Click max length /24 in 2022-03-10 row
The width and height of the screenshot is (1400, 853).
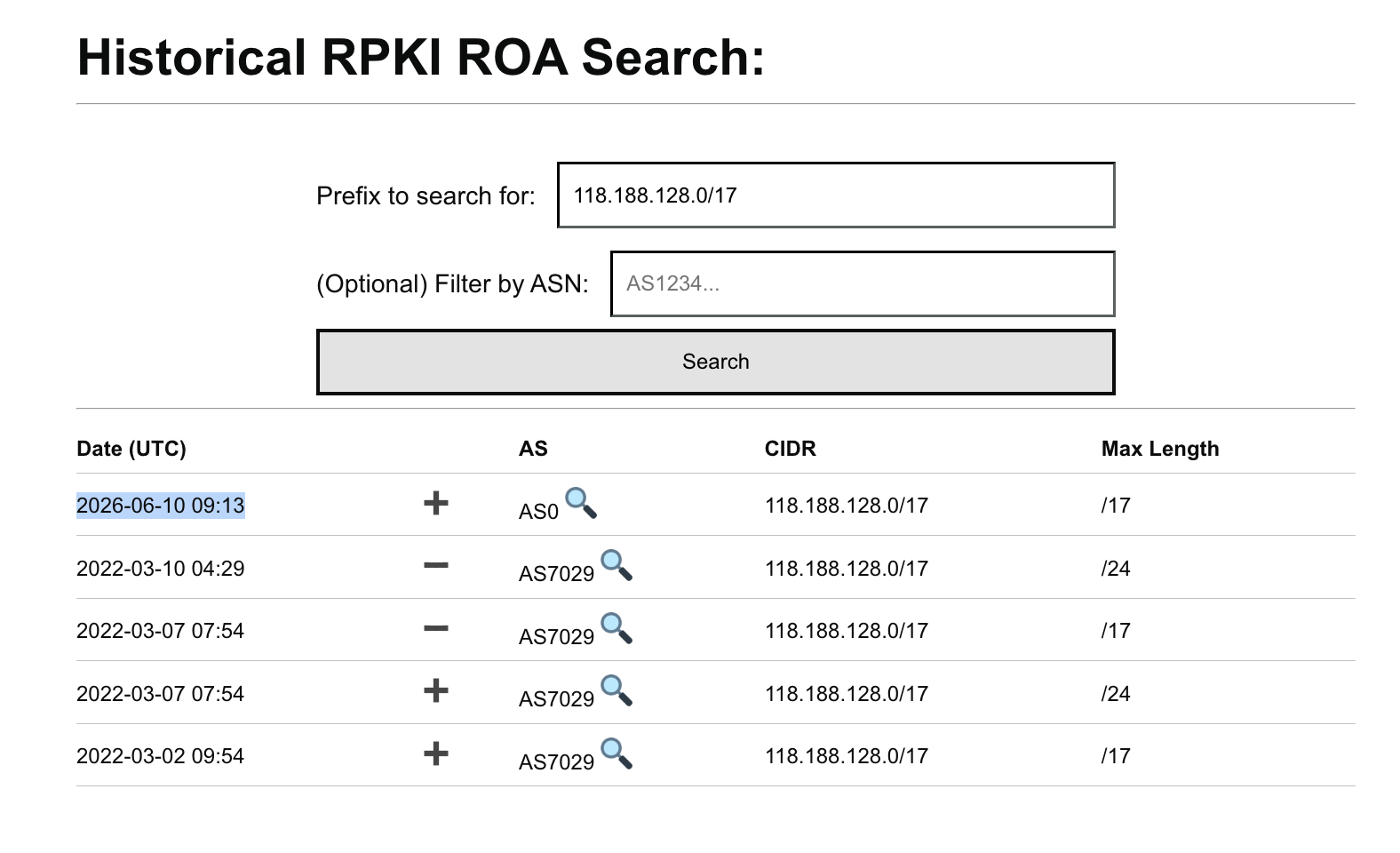(x=1116, y=569)
